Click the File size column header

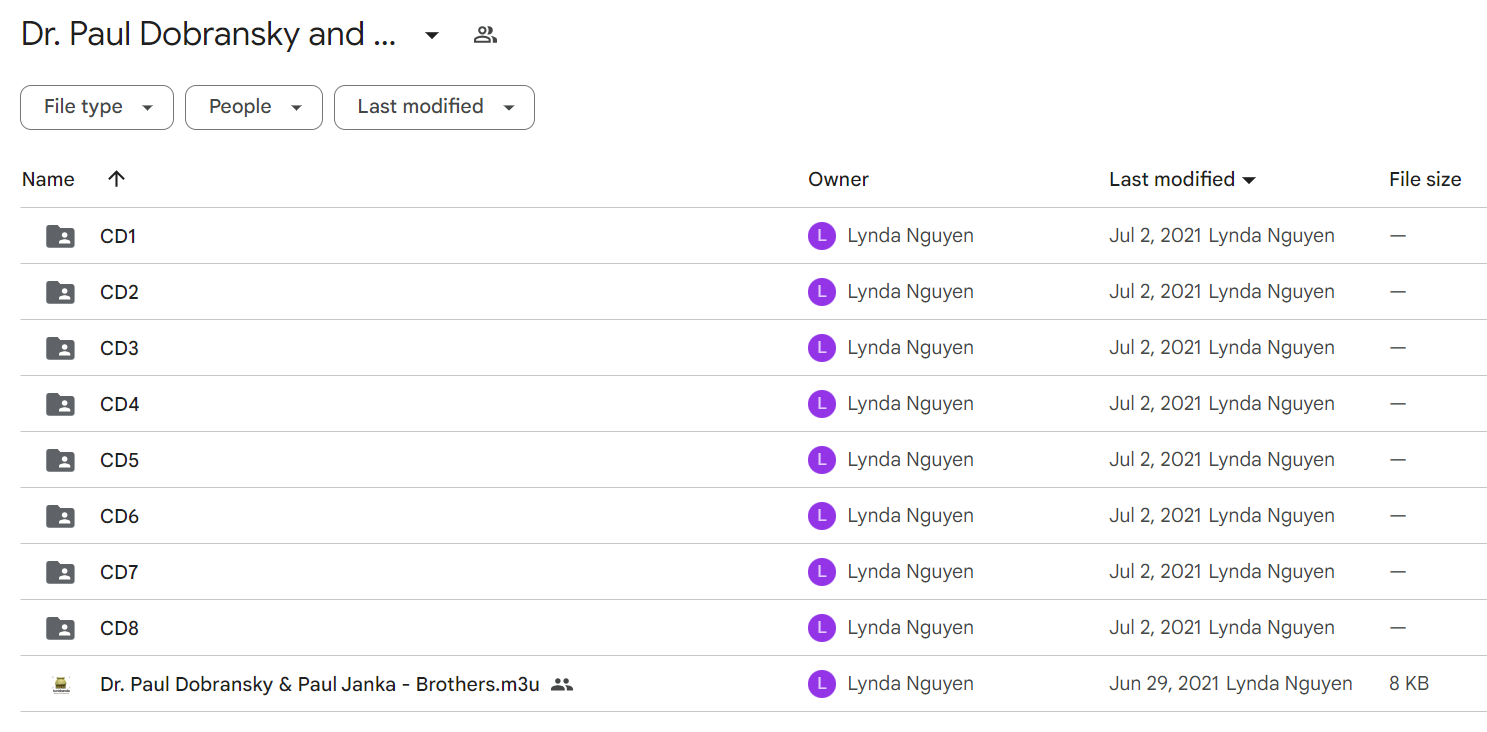click(x=1425, y=179)
